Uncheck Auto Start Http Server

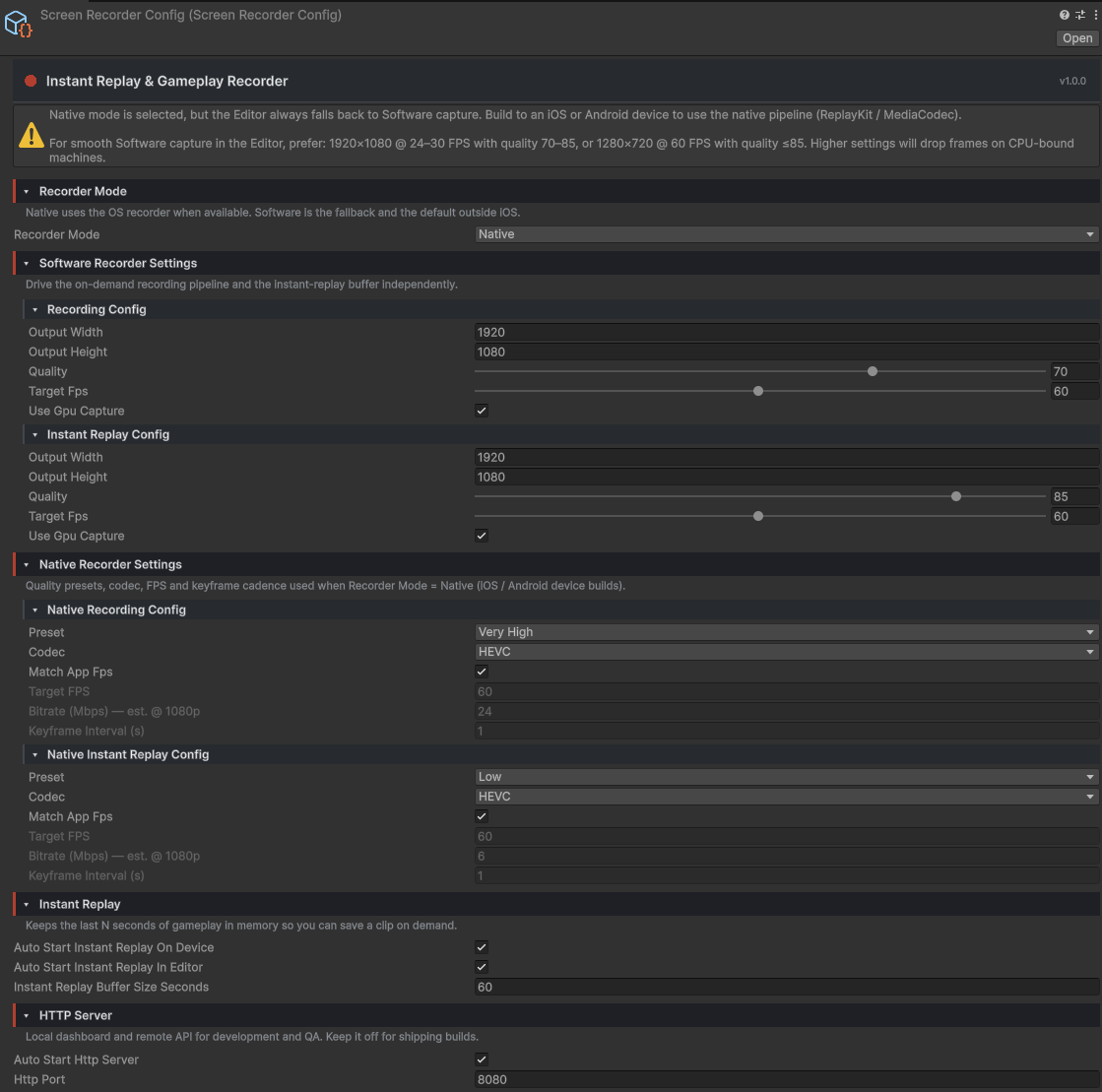482,1060
